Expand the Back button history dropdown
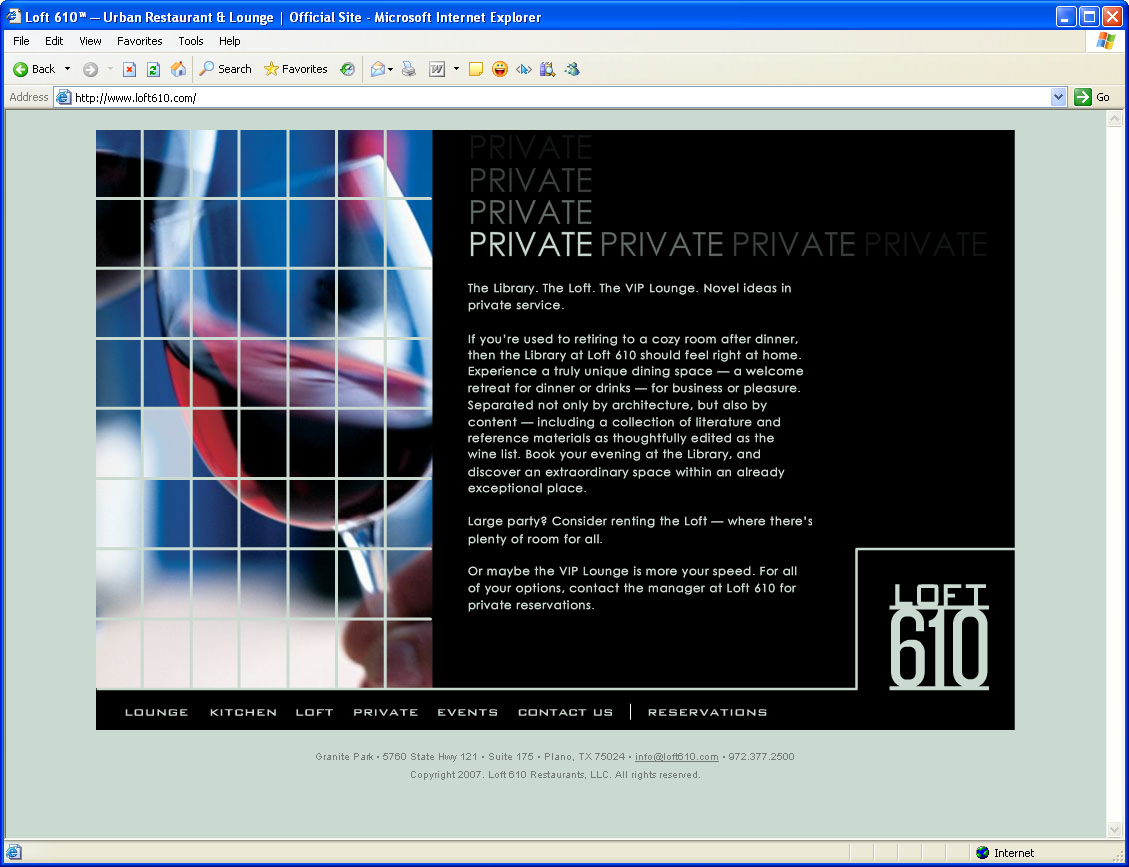This screenshot has width=1129, height=867. [x=68, y=69]
